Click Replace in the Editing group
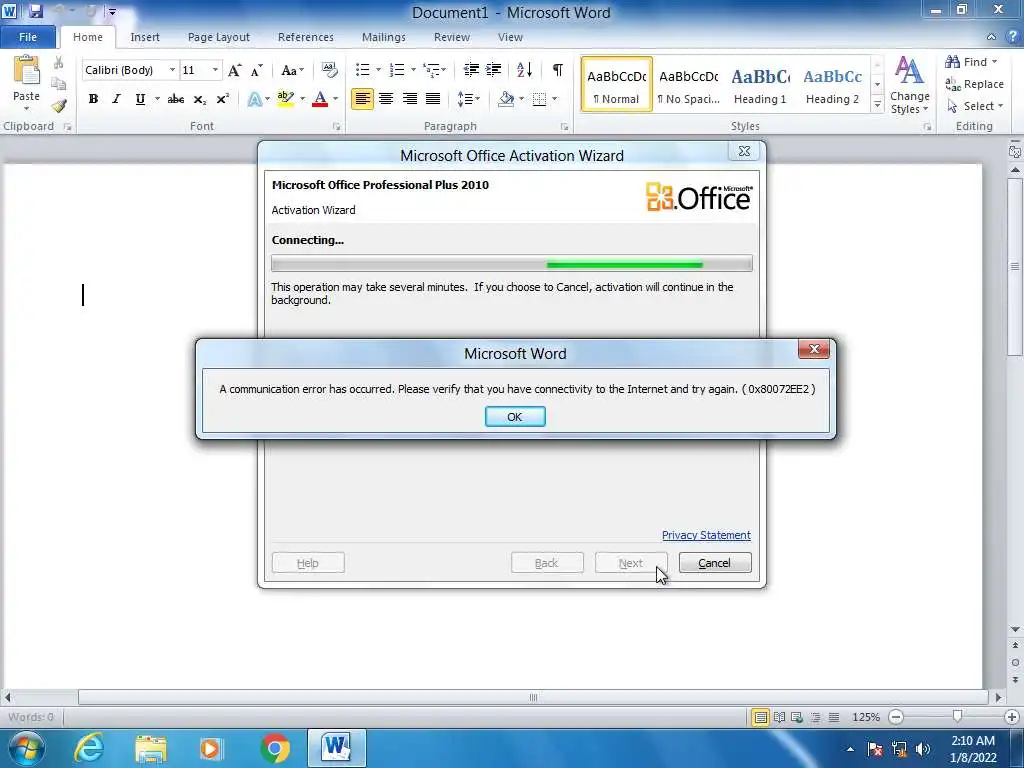This screenshot has height=768, width=1024. coord(974,84)
